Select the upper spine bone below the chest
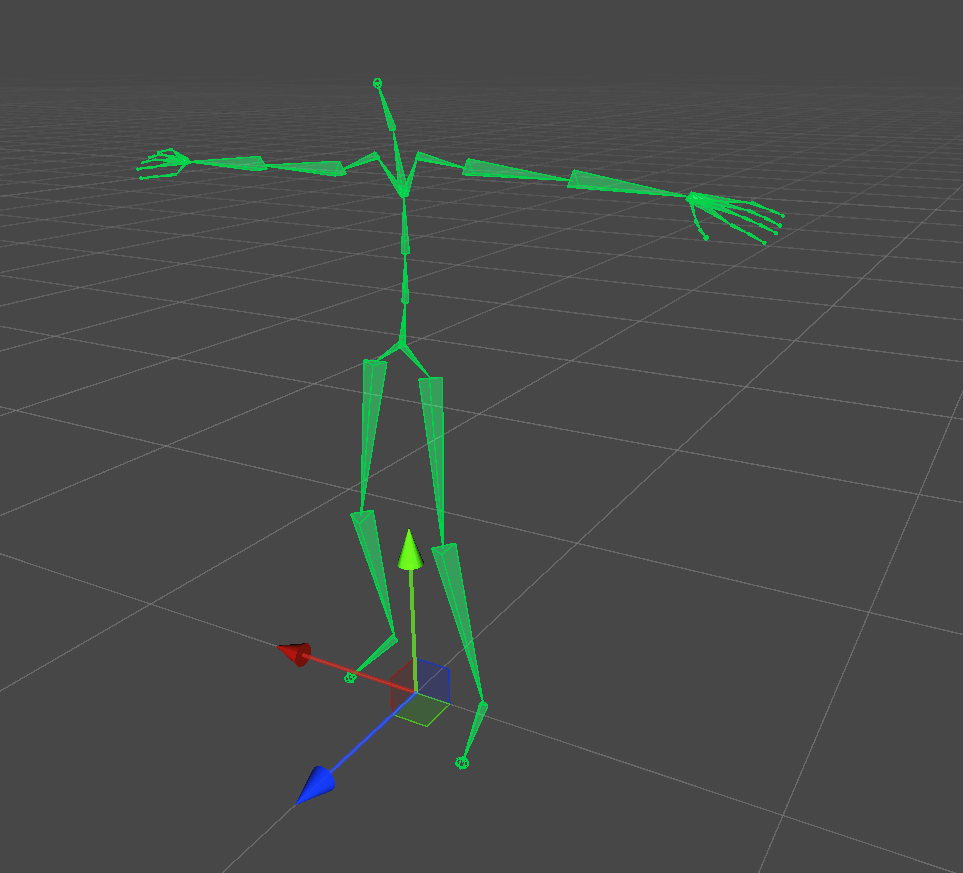 click(405, 225)
